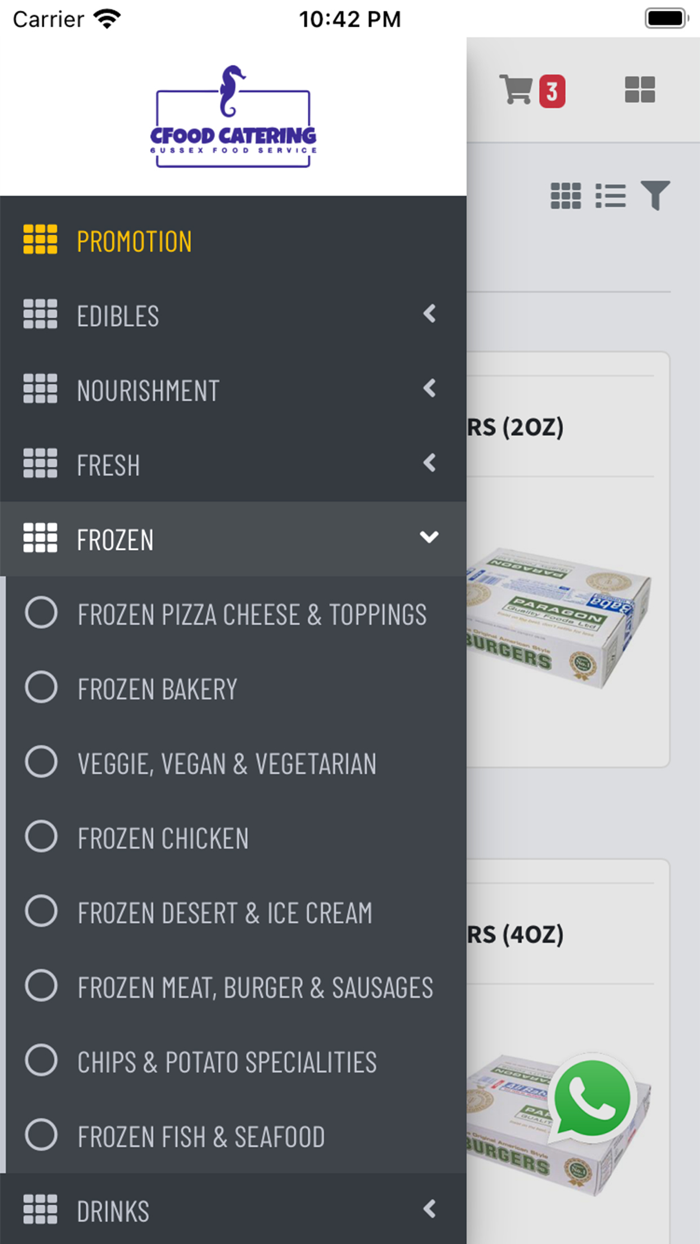Click the DRINKS category icon
700x1244 pixels.
pyautogui.click(x=40, y=1211)
